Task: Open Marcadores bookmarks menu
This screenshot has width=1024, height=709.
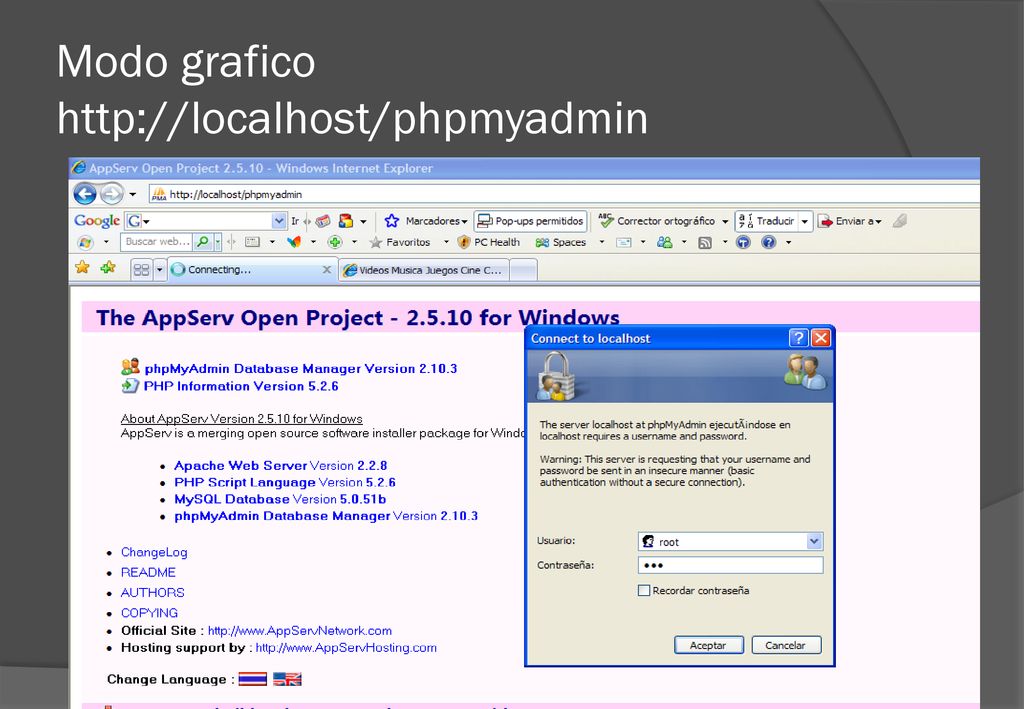Action: [426, 221]
